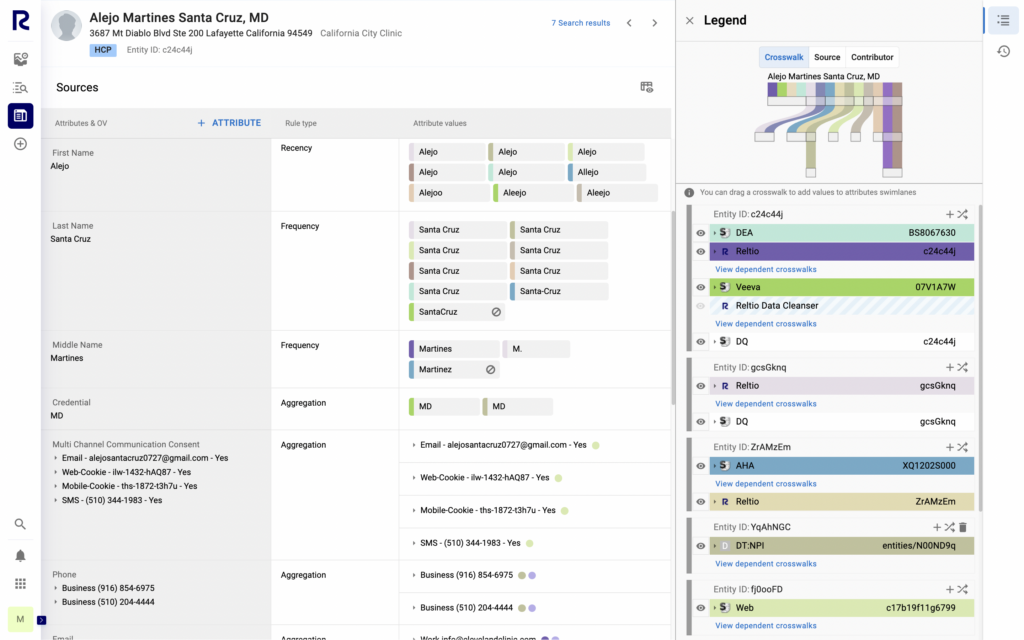Screen dimensions: 1024x640
Task: Toggle visibility of the DT:NPI crosswalk
Action: point(700,545)
